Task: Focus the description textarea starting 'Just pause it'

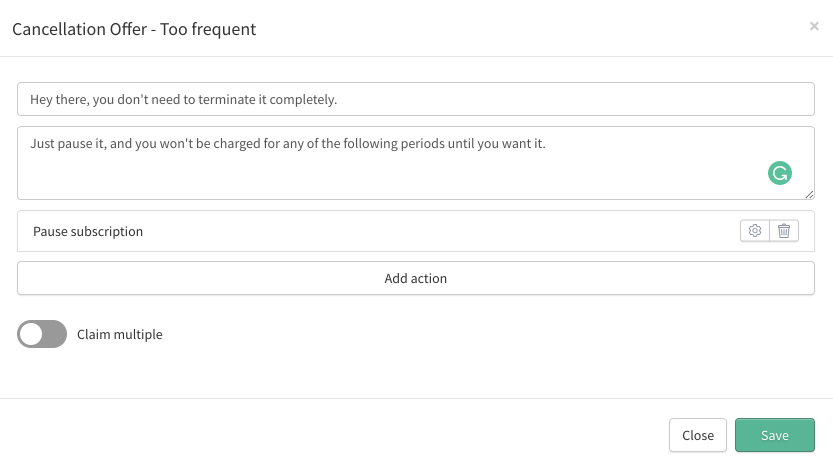Action: tap(415, 163)
